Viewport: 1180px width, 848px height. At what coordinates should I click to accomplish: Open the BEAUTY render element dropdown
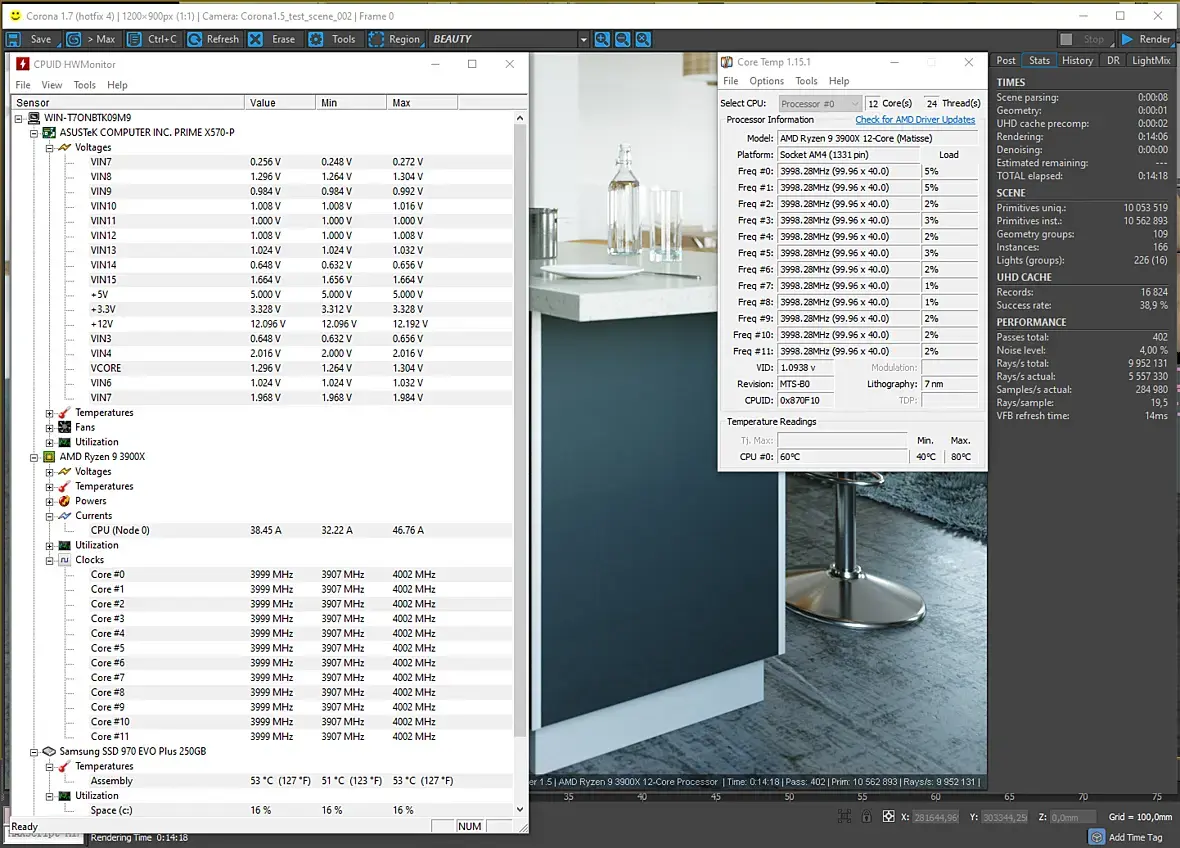583,39
